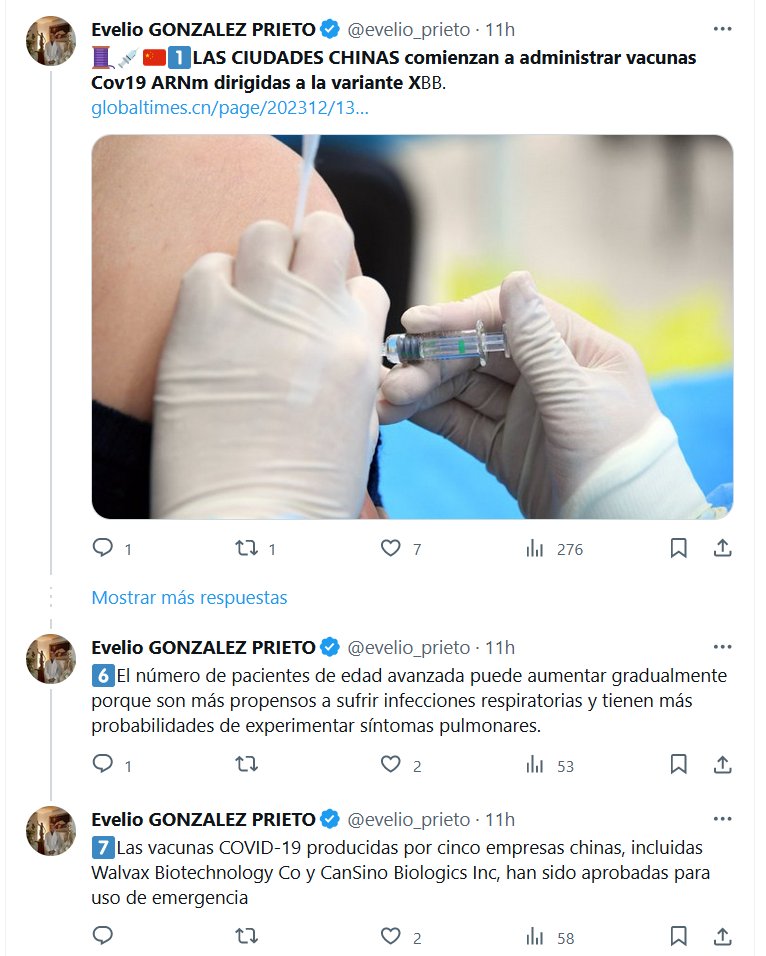Bookmark the first tweet with vaccine image
Viewport: 766px width, 956px height.
tap(678, 548)
